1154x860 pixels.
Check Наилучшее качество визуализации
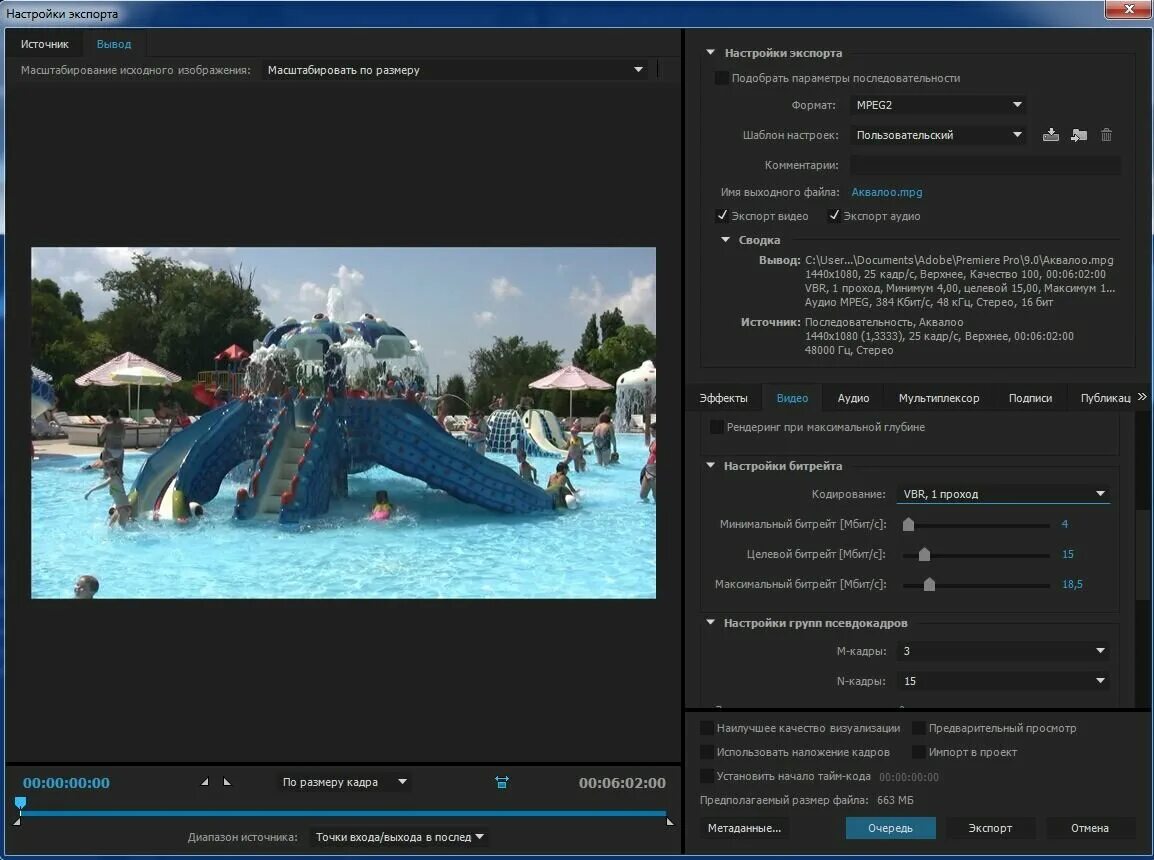coord(707,728)
